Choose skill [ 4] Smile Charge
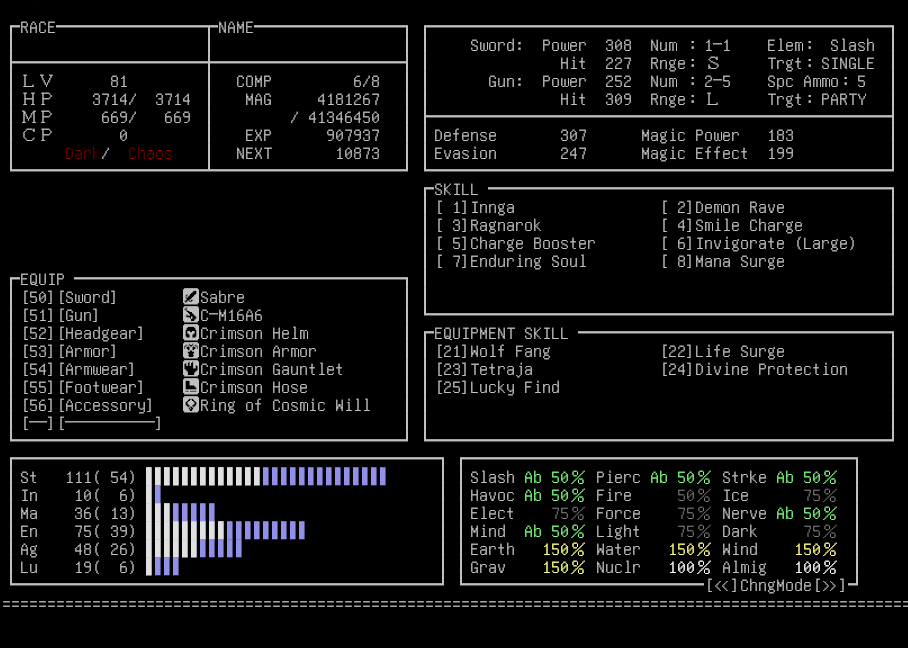This screenshot has height=648, width=908. 732,225
